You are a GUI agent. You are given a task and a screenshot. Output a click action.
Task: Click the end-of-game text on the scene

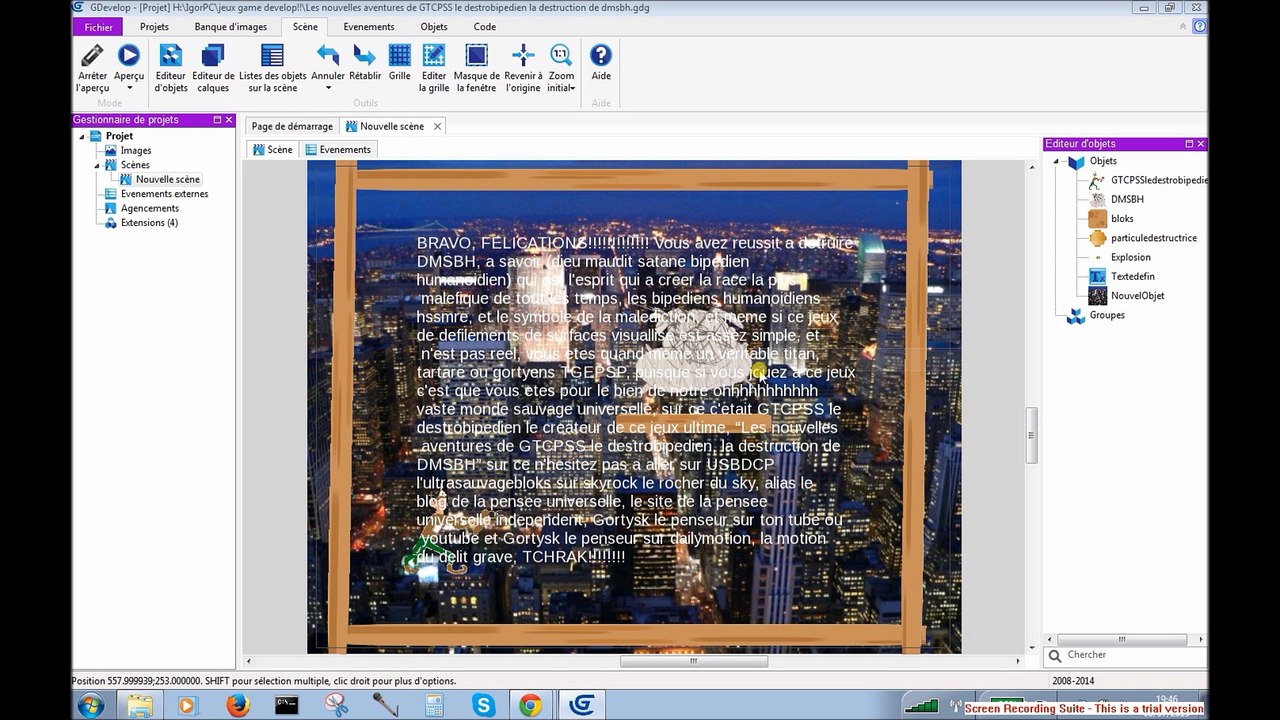click(x=636, y=400)
